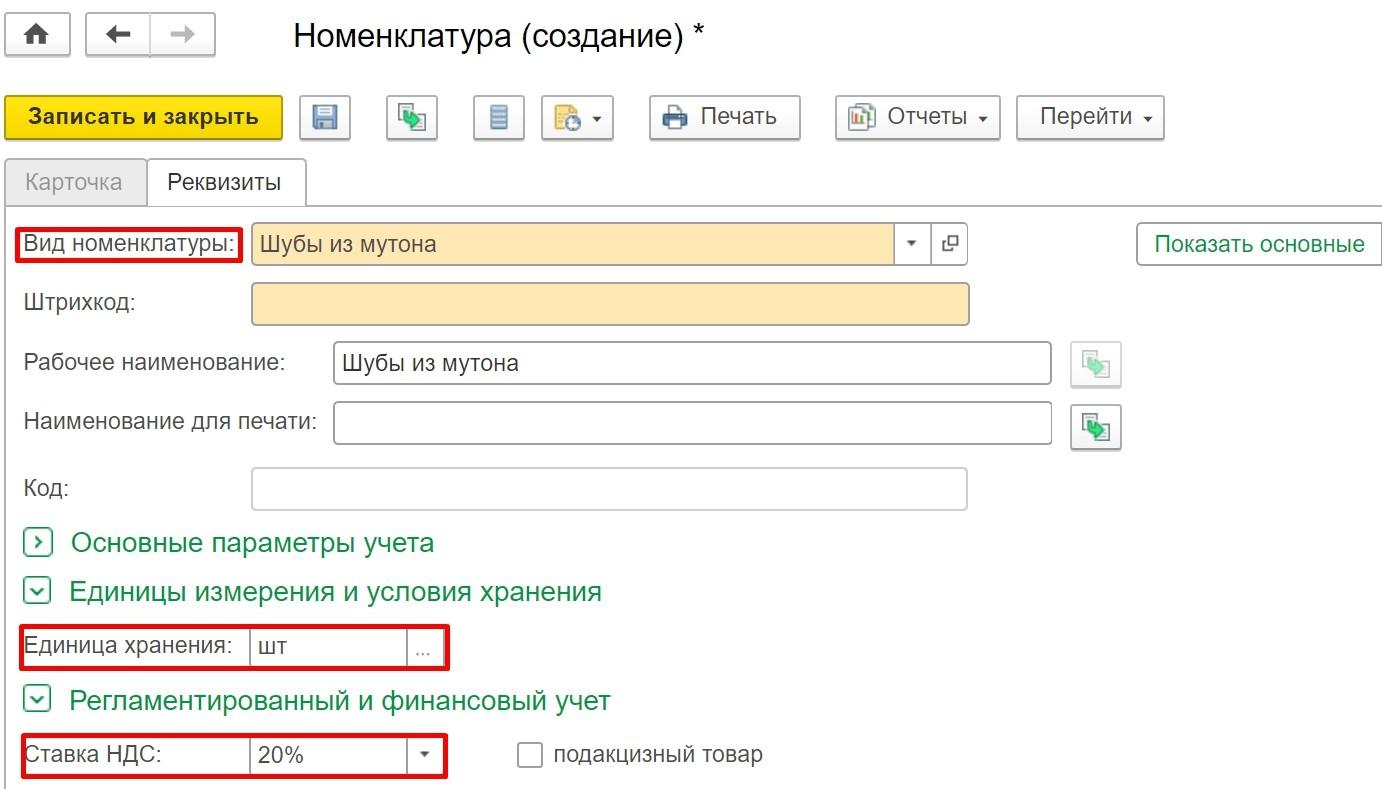Click the forward arrow navigation button
The width and height of the screenshot is (1382, 789).
(x=182, y=35)
